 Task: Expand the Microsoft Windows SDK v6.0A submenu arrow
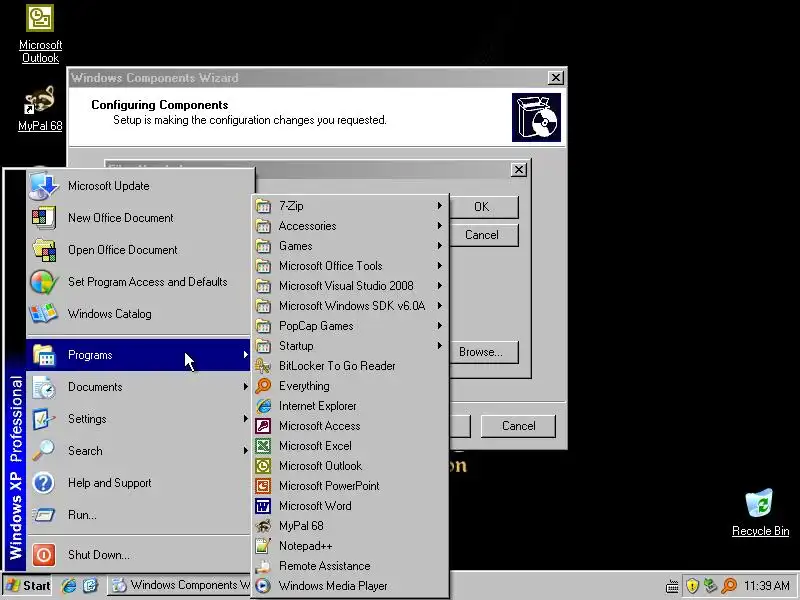click(439, 306)
